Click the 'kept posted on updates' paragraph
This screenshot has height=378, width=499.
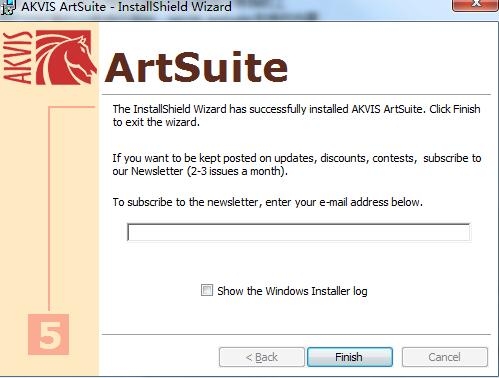point(297,164)
